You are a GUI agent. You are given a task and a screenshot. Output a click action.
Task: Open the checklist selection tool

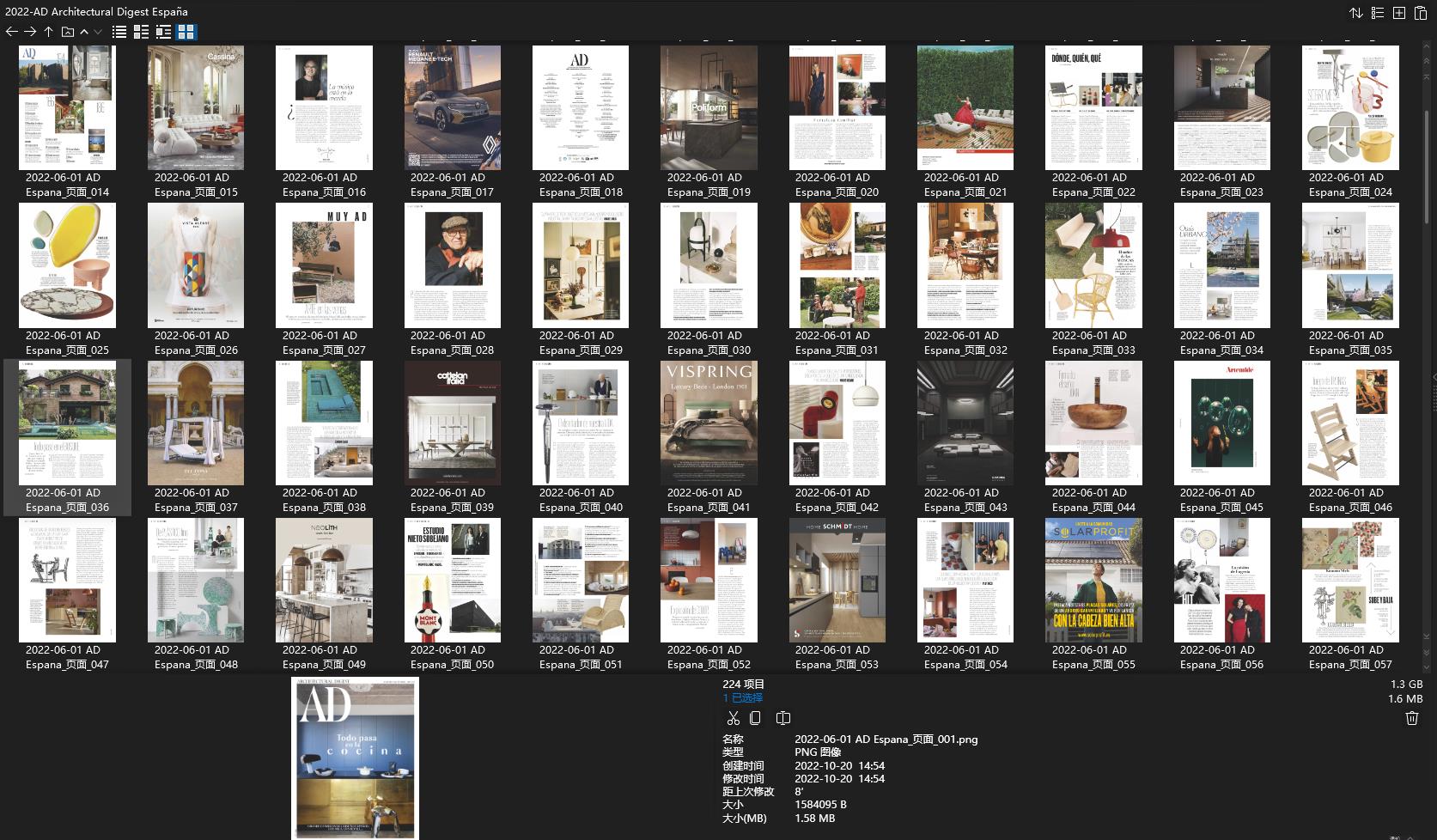click(1376, 13)
